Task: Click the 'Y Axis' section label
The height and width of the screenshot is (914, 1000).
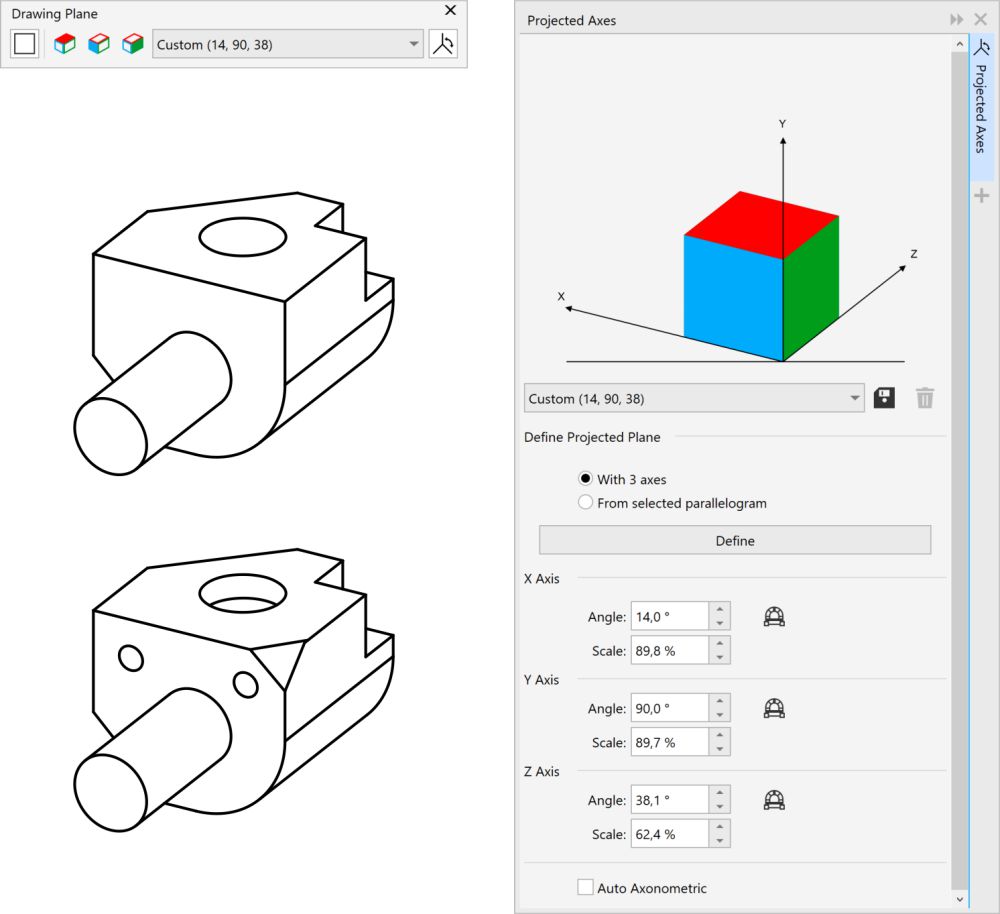Action: click(x=541, y=679)
